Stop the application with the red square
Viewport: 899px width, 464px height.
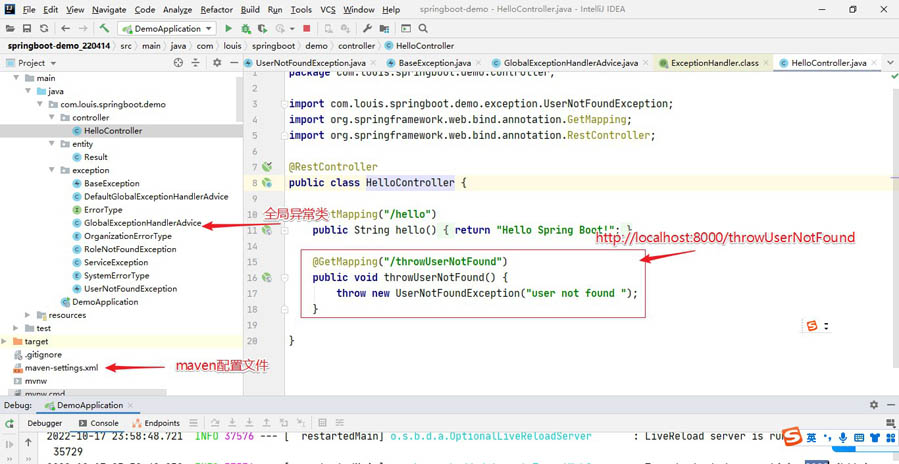(307, 28)
